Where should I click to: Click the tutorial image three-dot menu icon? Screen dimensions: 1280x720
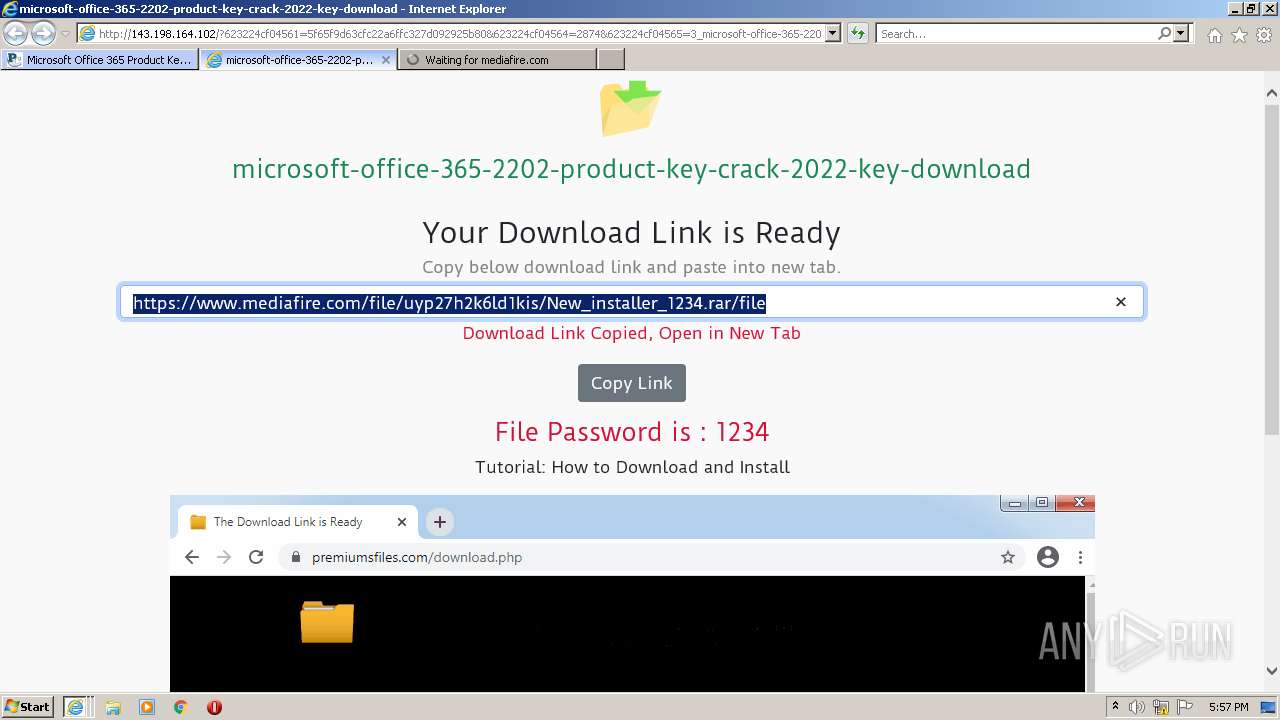pyautogui.click(x=1080, y=557)
